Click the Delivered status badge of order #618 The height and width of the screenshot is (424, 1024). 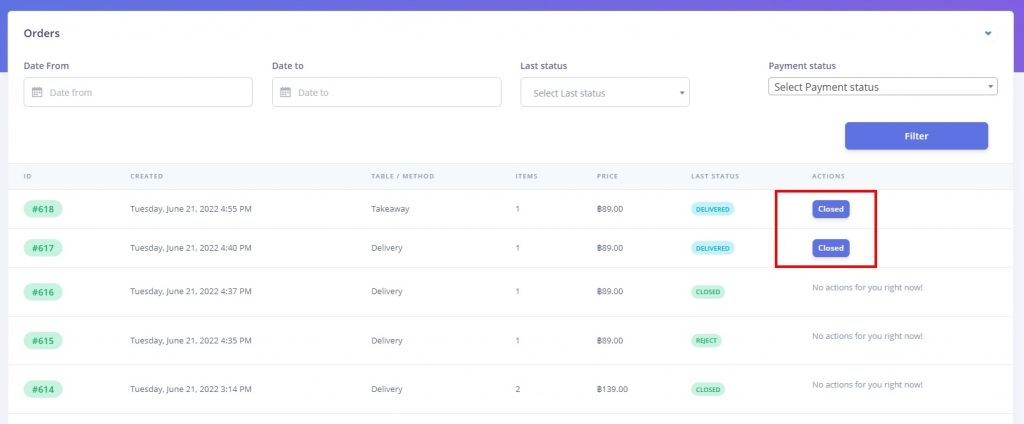pos(712,209)
